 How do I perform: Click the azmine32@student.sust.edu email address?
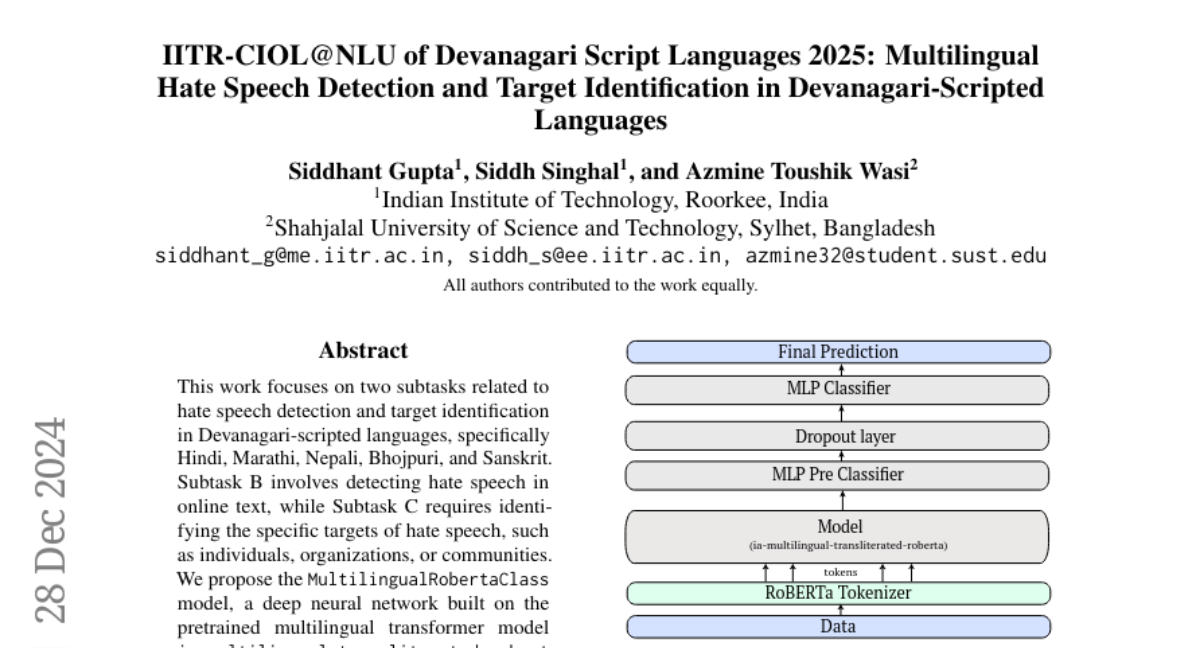tap(895, 255)
